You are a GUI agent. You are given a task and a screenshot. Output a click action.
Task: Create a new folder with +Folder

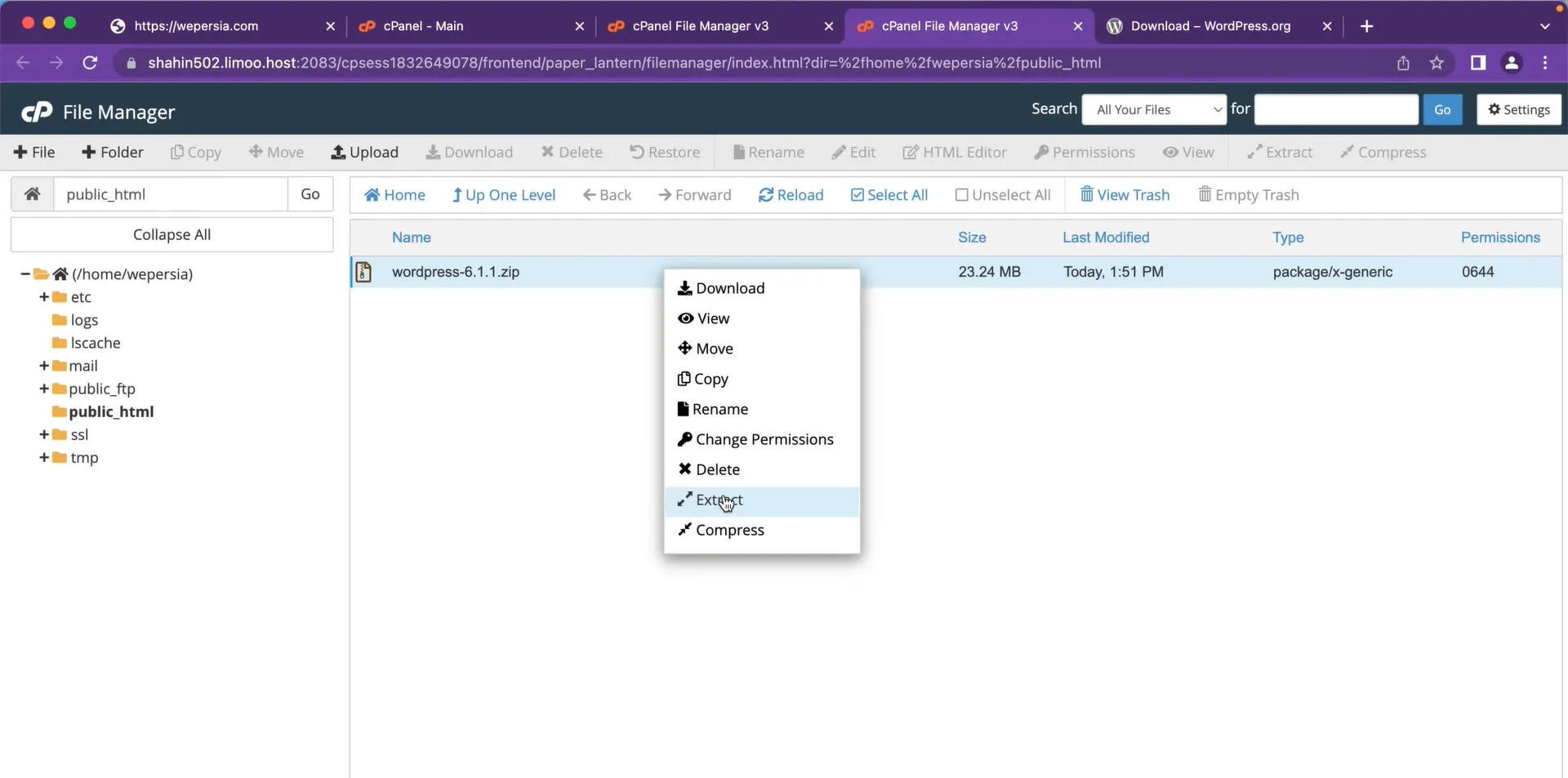pyautogui.click(x=113, y=153)
